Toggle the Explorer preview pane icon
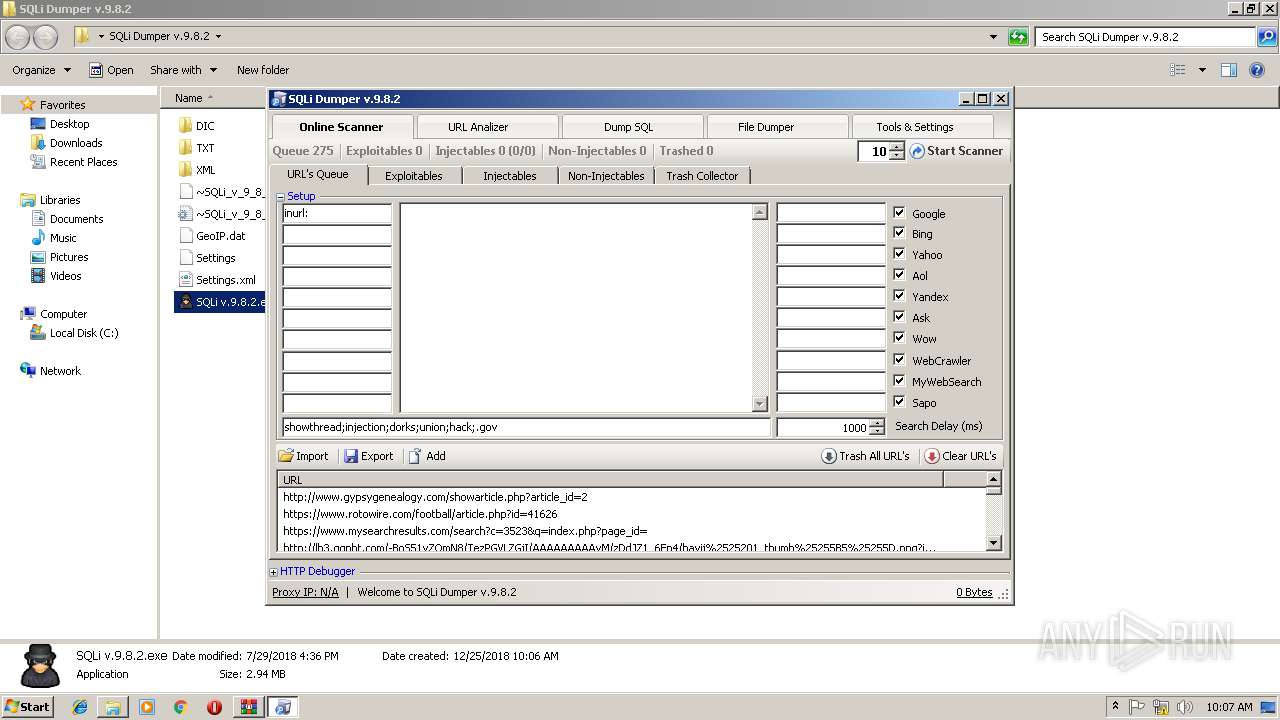Viewport: 1280px width, 720px height. [x=1229, y=70]
